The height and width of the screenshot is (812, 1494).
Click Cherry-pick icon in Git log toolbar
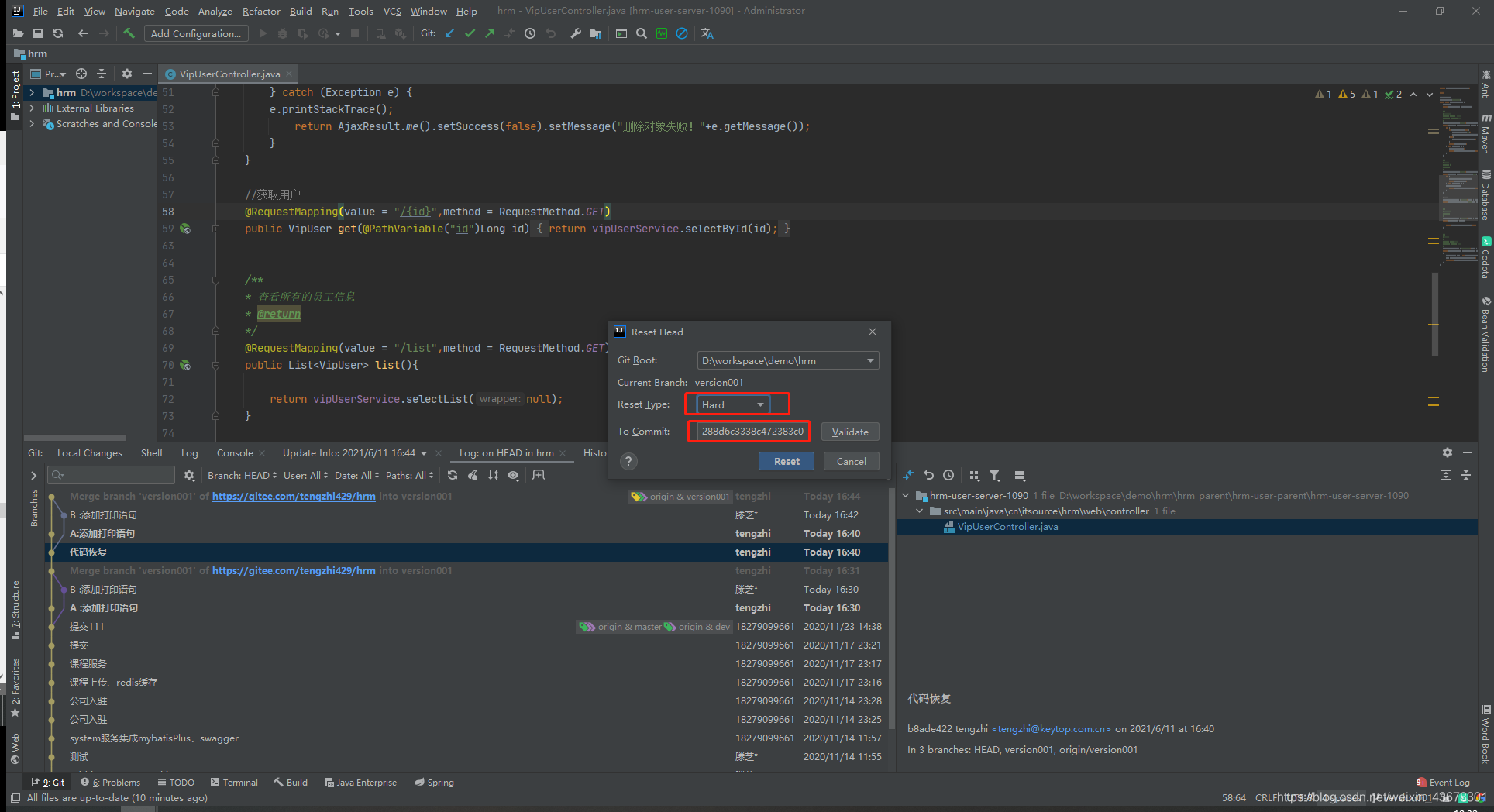coord(473,475)
